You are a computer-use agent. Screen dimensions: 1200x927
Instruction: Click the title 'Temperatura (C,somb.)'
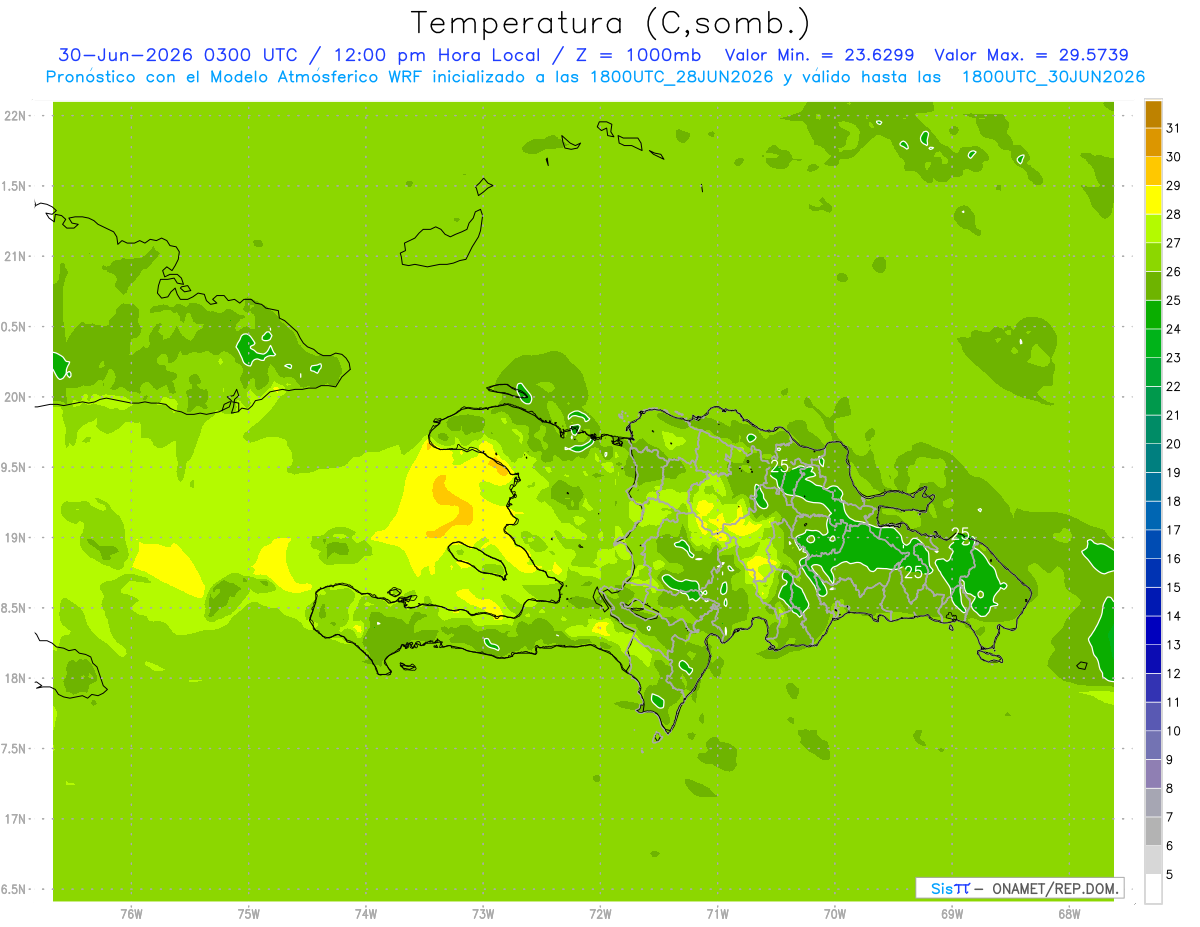[x=610, y=23]
